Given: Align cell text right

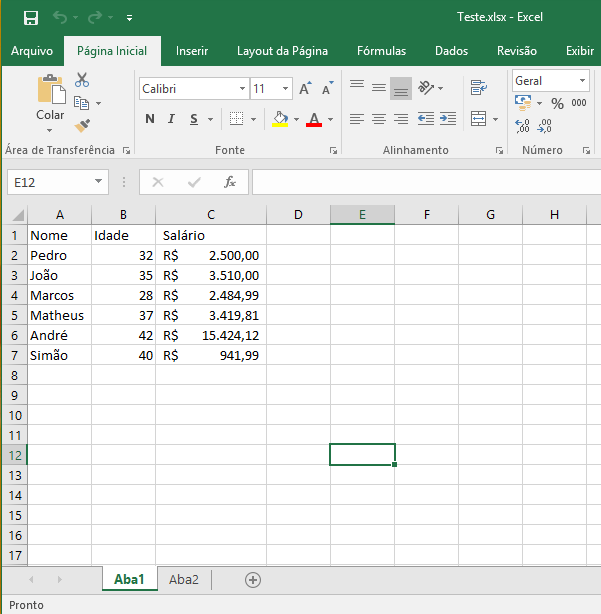Looking at the screenshot, I should click(401, 119).
